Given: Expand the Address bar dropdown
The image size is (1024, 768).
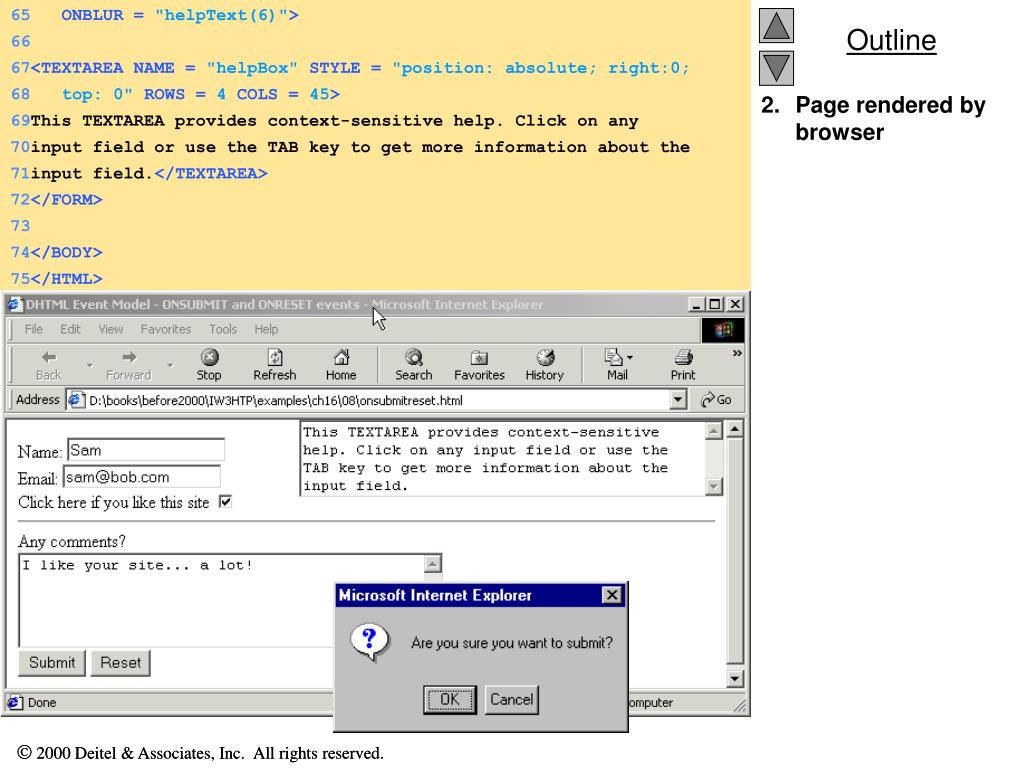Looking at the screenshot, I should click(678, 400).
